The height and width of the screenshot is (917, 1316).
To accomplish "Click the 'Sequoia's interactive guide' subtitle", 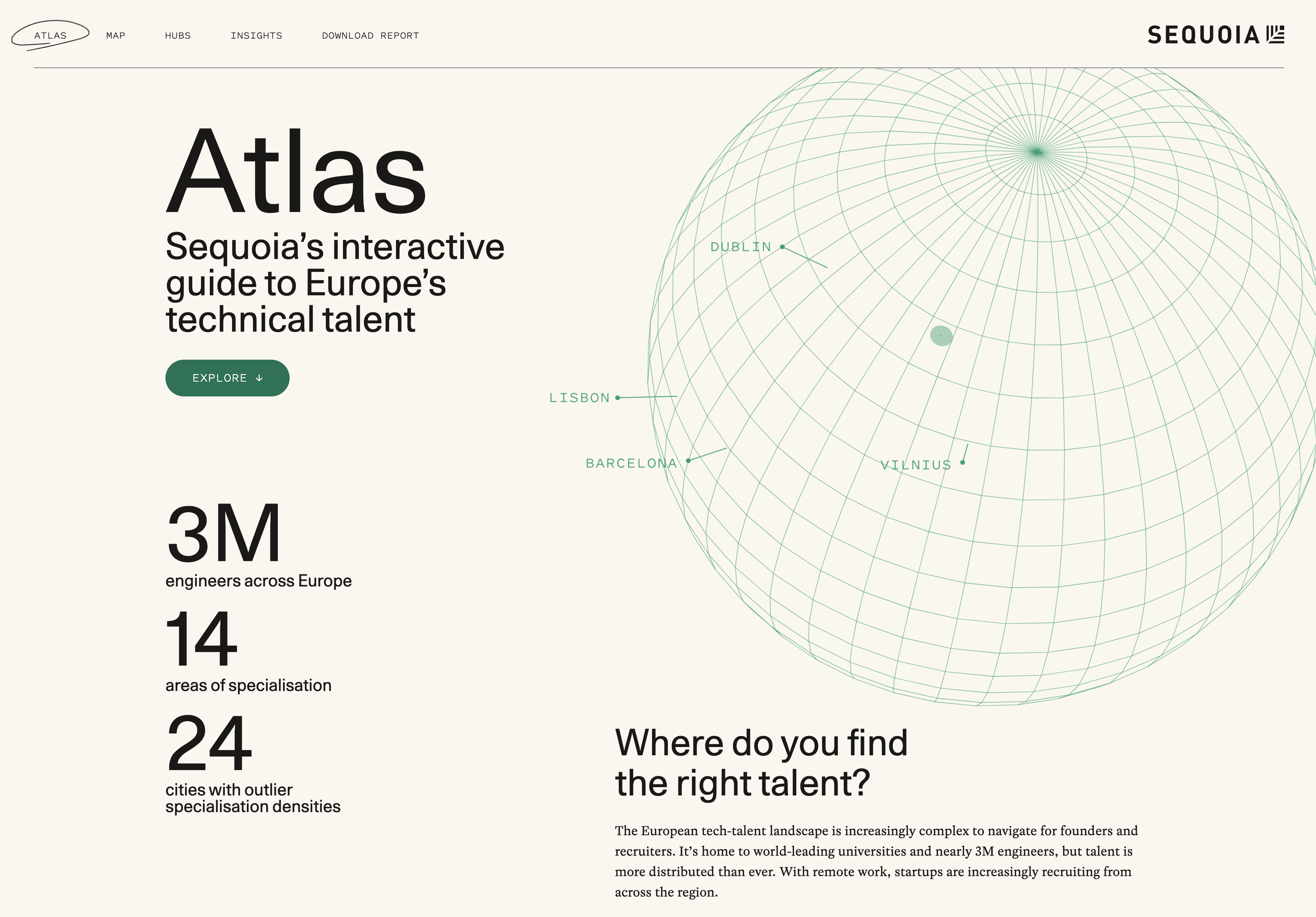I will tap(335, 282).
